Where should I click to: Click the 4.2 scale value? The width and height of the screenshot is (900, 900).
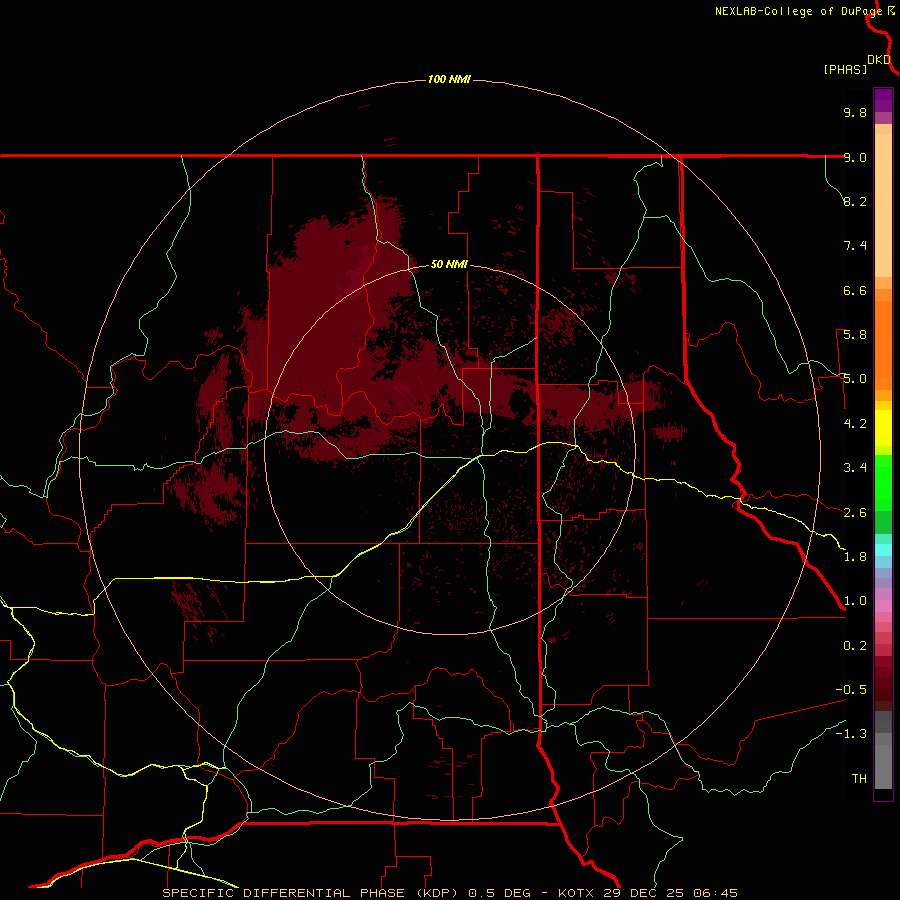855,424
